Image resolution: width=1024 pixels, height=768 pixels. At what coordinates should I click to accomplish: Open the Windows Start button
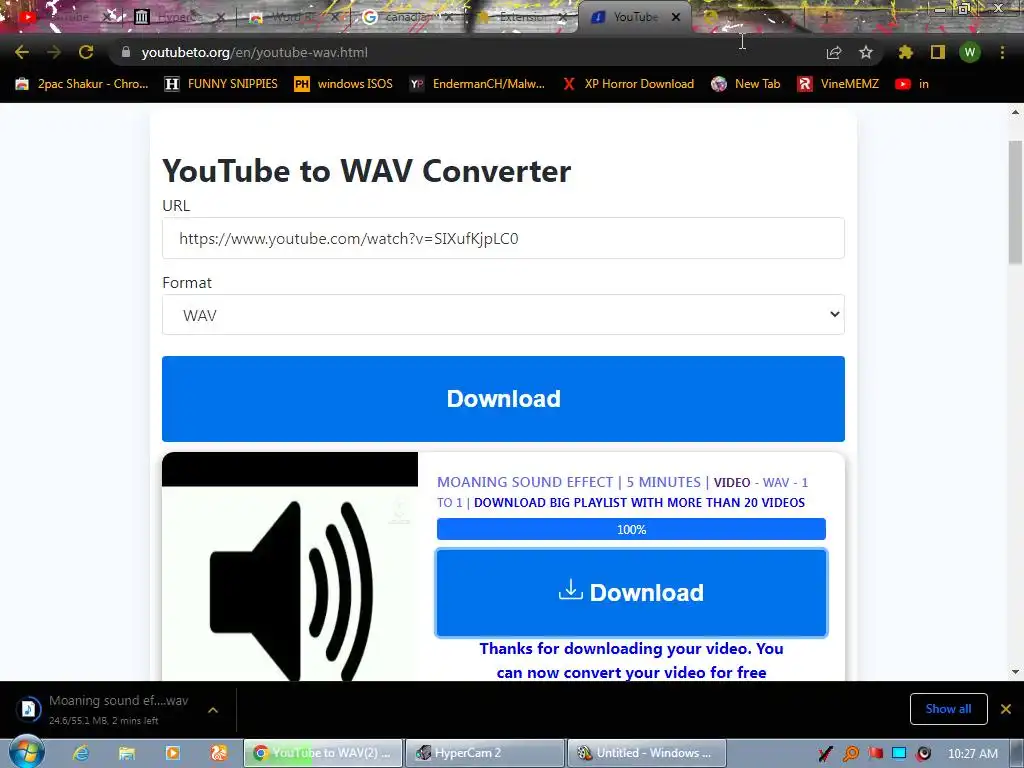[x=27, y=752]
